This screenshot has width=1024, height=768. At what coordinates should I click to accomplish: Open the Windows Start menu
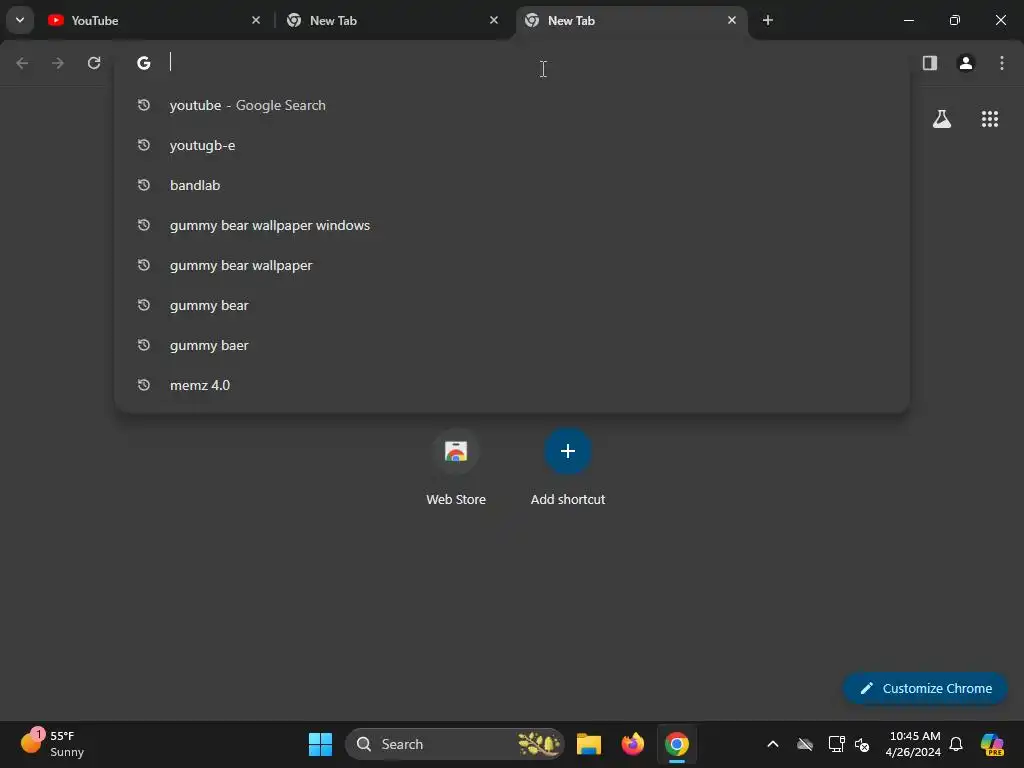pyautogui.click(x=320, y=744)
